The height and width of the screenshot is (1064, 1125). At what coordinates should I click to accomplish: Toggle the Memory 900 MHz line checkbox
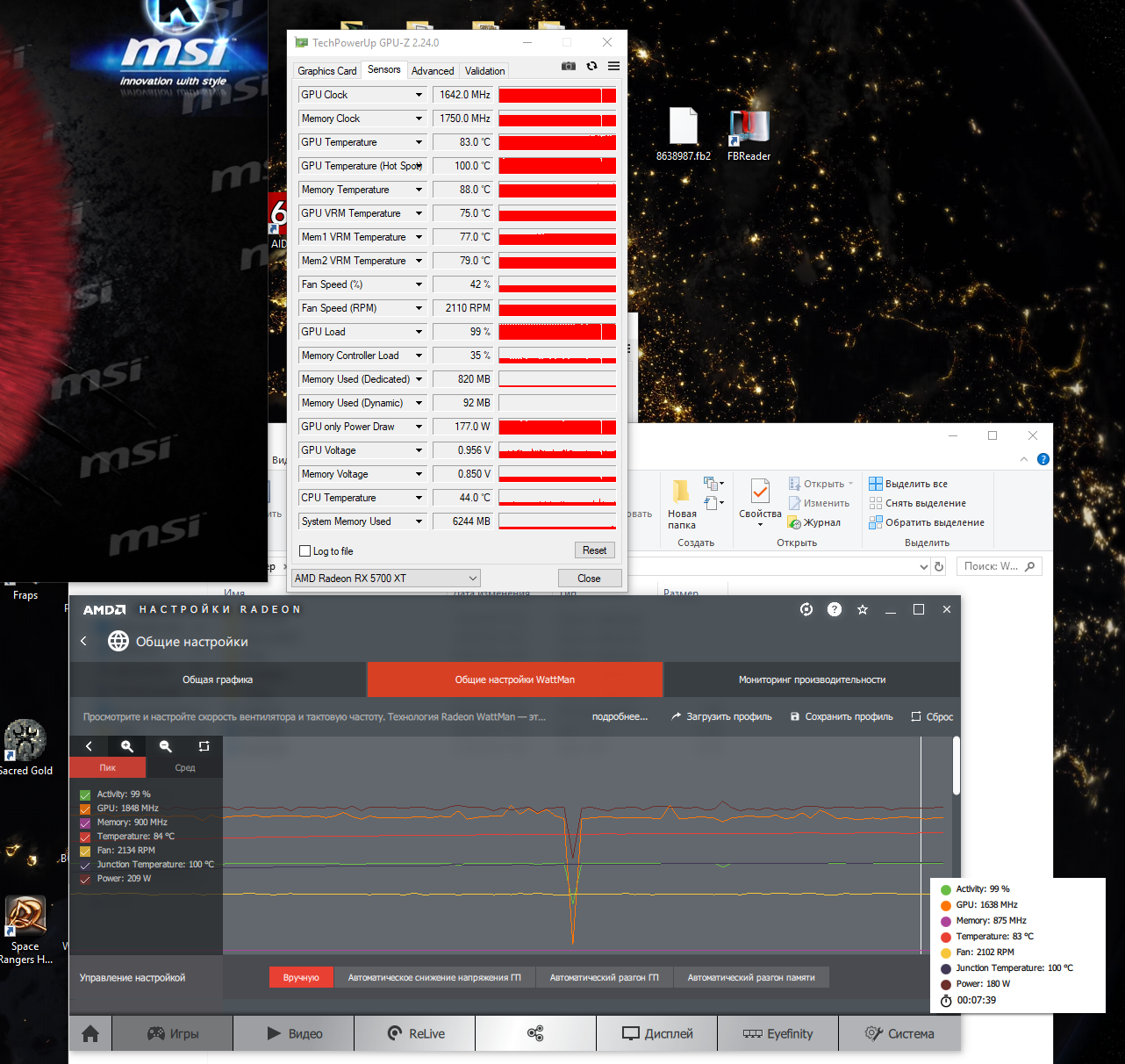[85, 823]
